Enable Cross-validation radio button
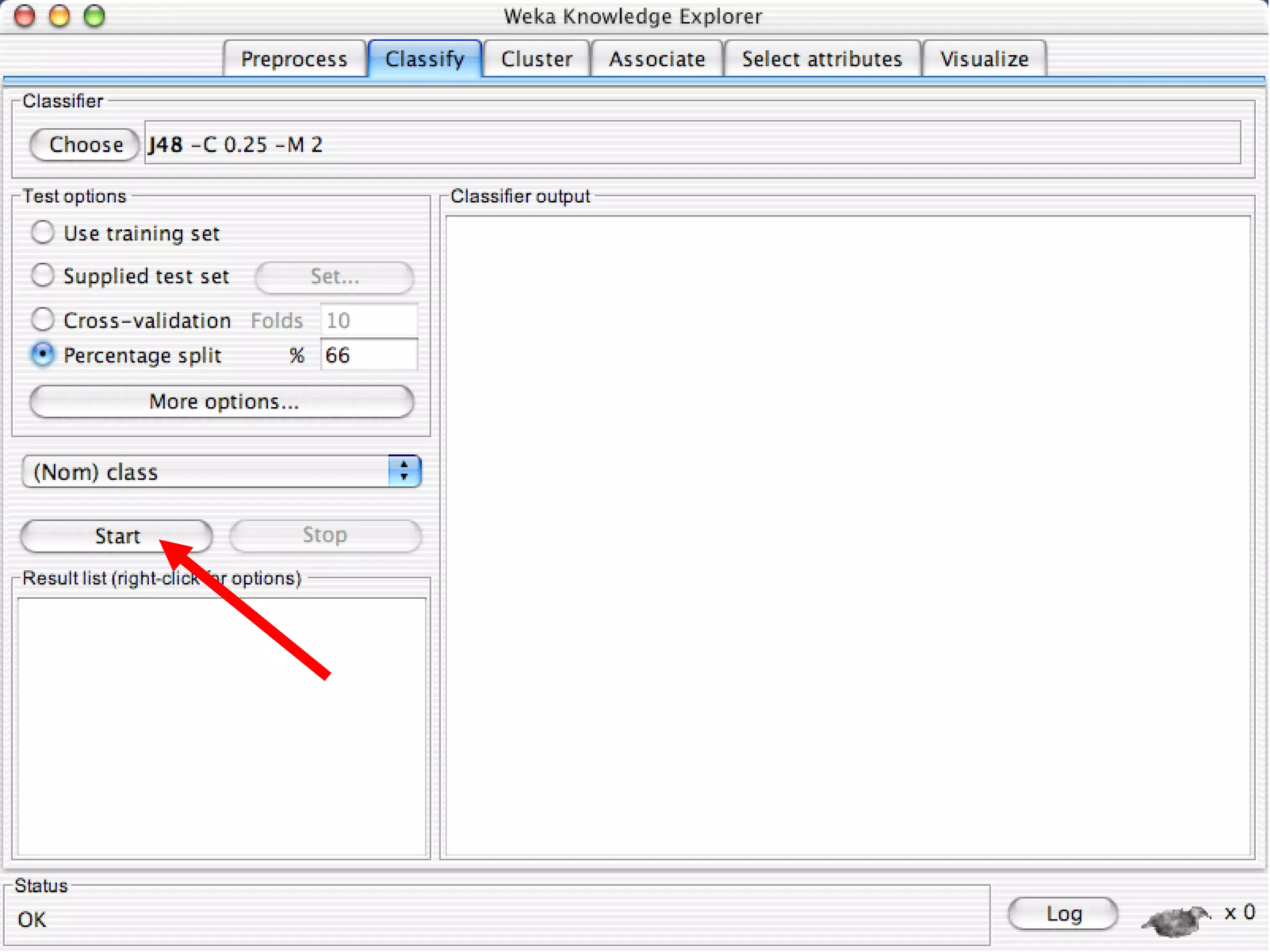This screenshot has height=952, width=1270. pos(43,319)
